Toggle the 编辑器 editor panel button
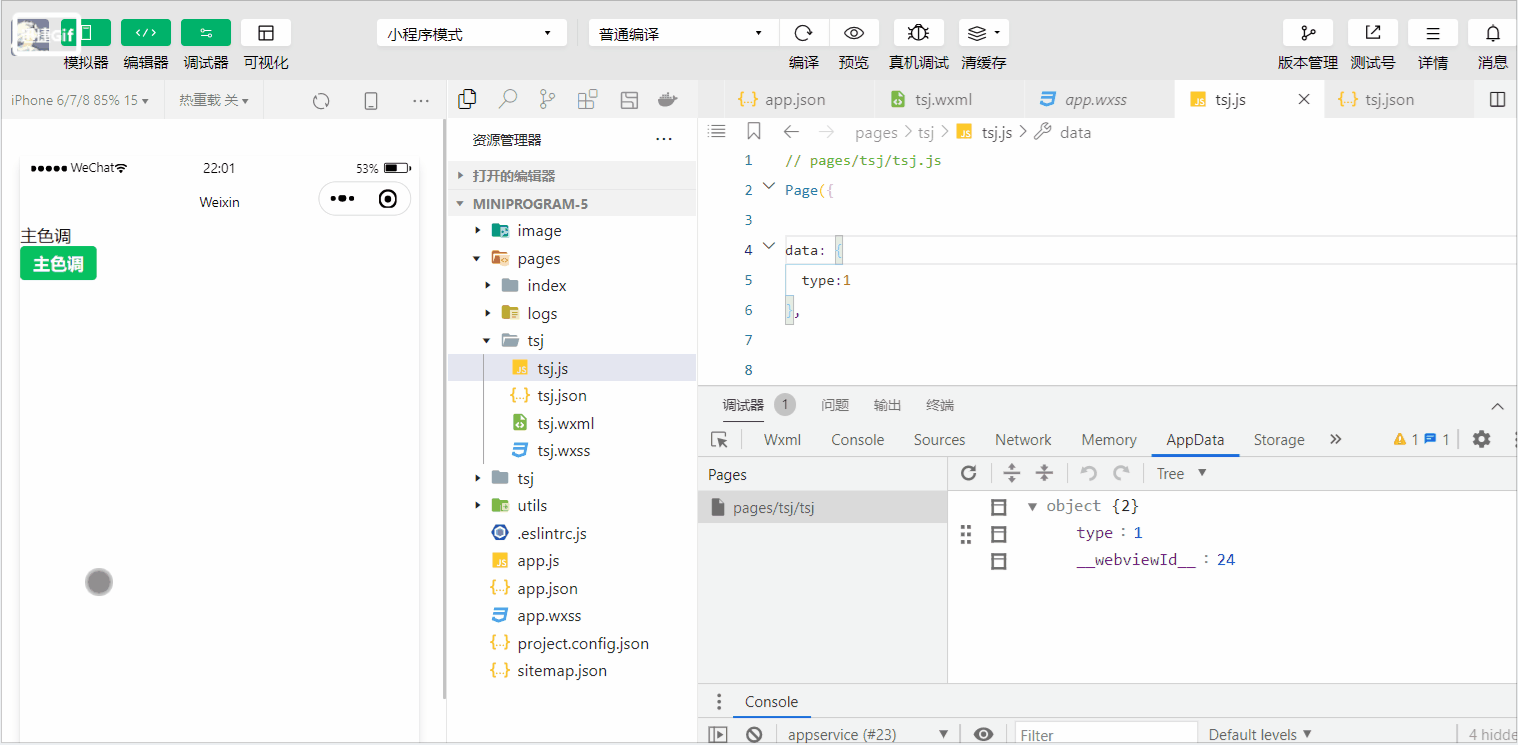The width and height of the screenshot is (1518, 745). [146, 33]
